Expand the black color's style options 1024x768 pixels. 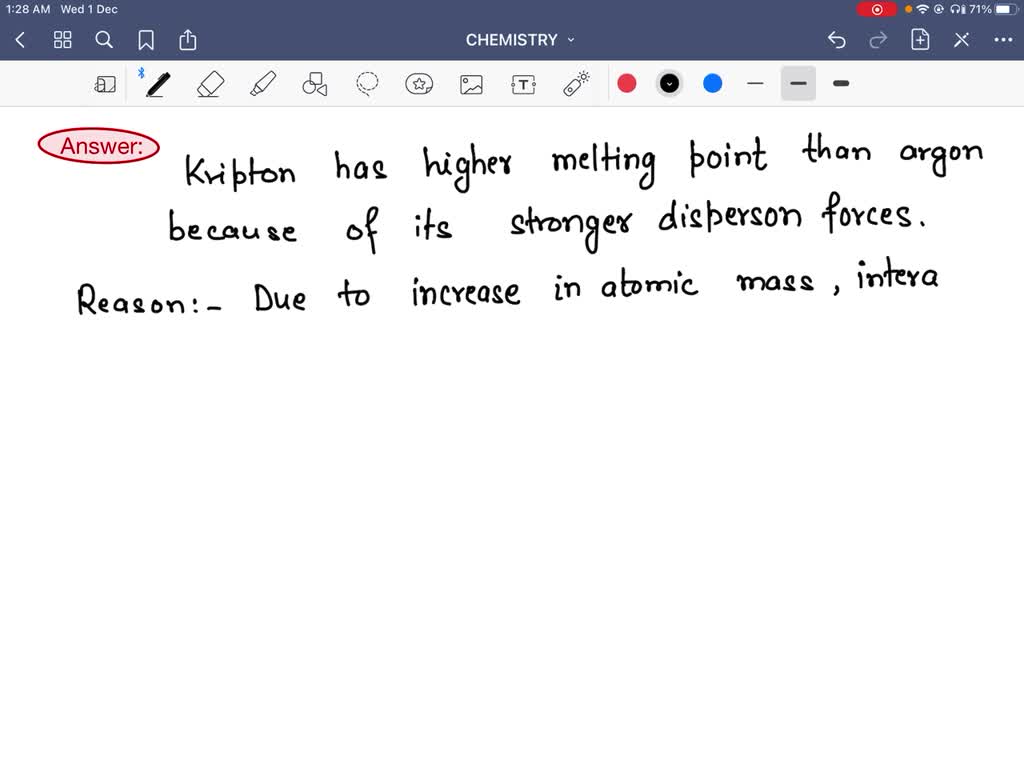point(669,83)
